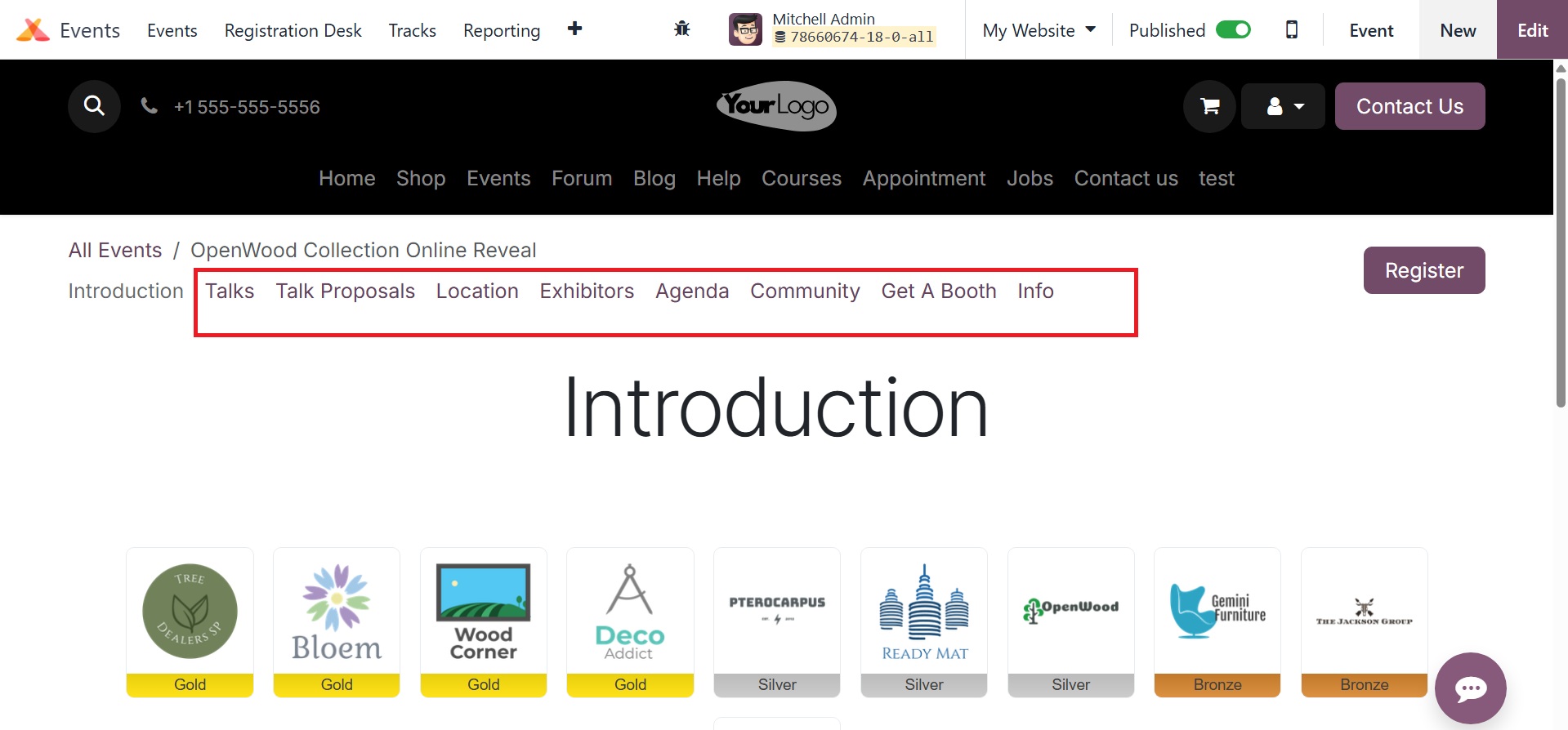Go to Shop in site navigation
This screenshot has height=730, width=1568.
(421, 178)
